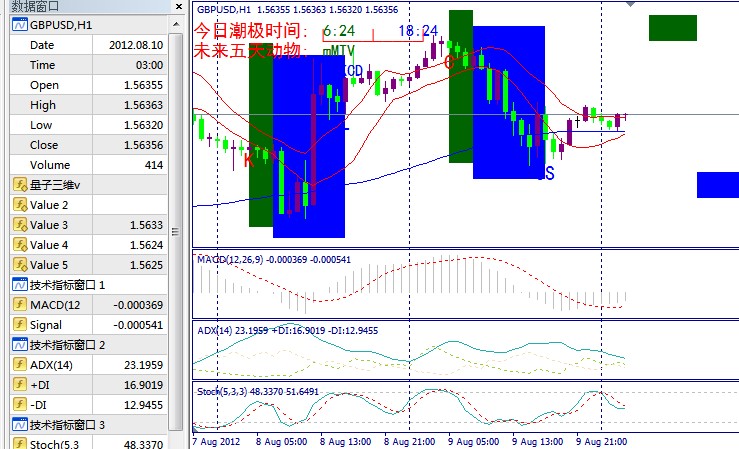Image resolution: width=739 pixels, height=449 pixels.
Task: Select the Date value 2012.08.10
Action: click(x=136, y=45)
